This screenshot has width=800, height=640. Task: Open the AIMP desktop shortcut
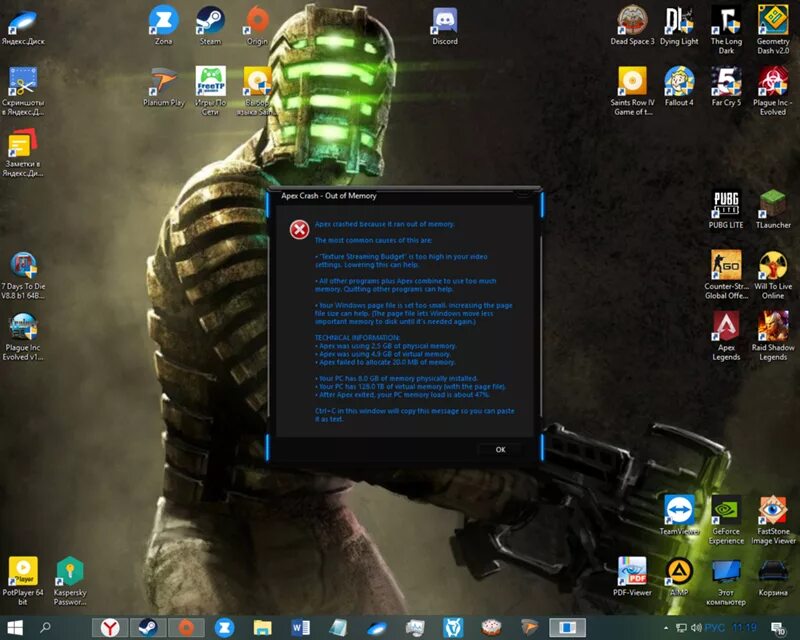tap(679, 577)
